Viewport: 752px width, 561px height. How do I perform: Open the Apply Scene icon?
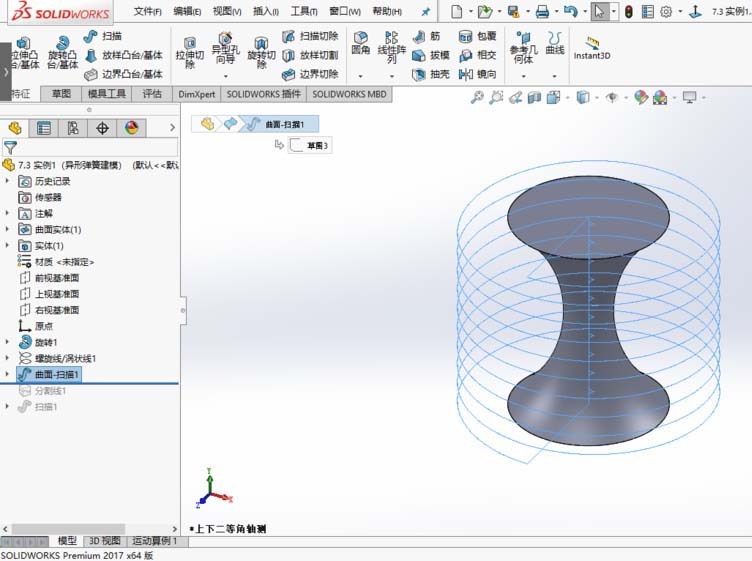click(x=660, y=97)
